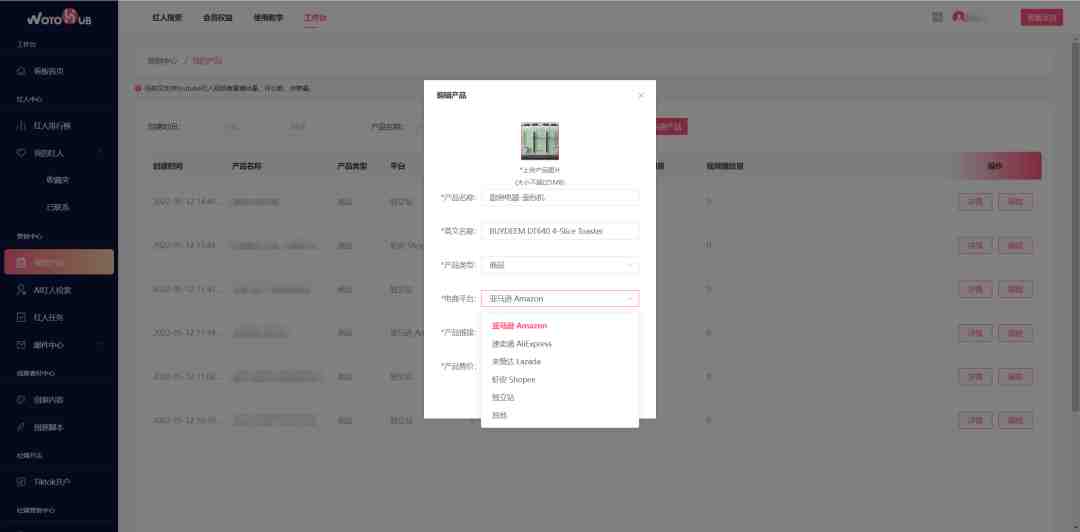Open the 红人任务 task icon

tap(21, 318)
